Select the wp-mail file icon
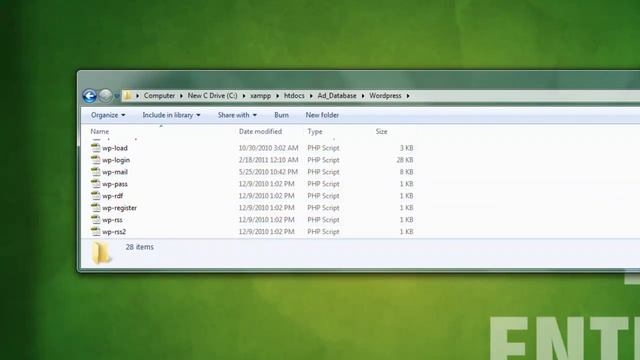Viewport: 640px width, 360px height. point(96,171)
